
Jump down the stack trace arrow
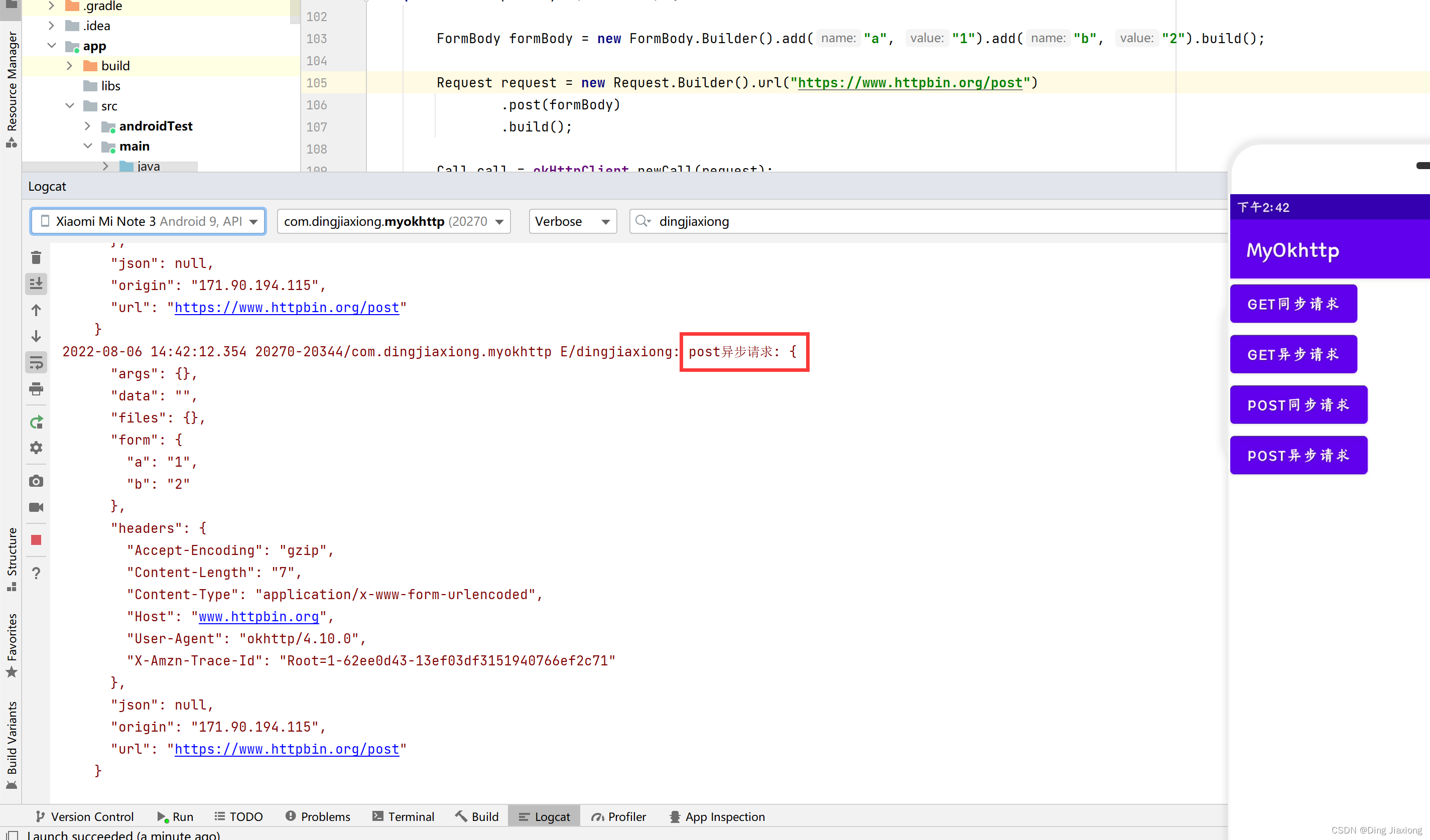(36, 336)
